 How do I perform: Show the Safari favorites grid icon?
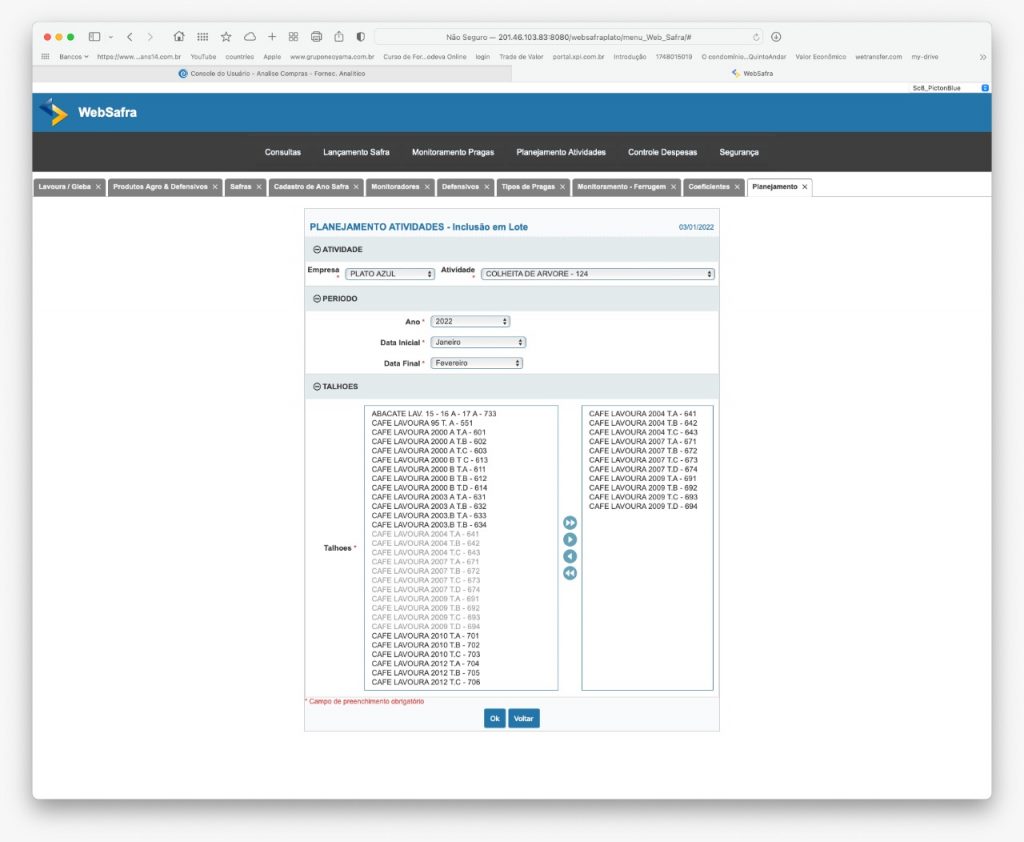pyautogui.click(x=202, y=37)
